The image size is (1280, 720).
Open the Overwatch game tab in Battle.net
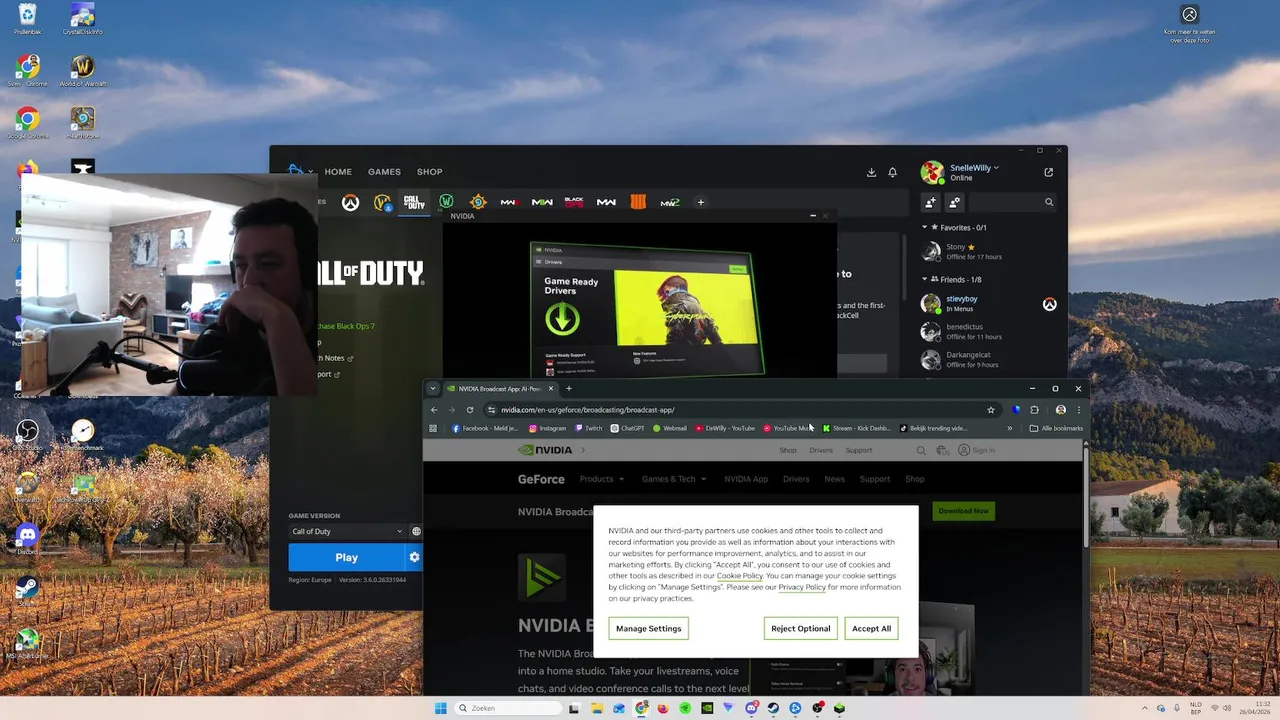[x=350, y=203]
